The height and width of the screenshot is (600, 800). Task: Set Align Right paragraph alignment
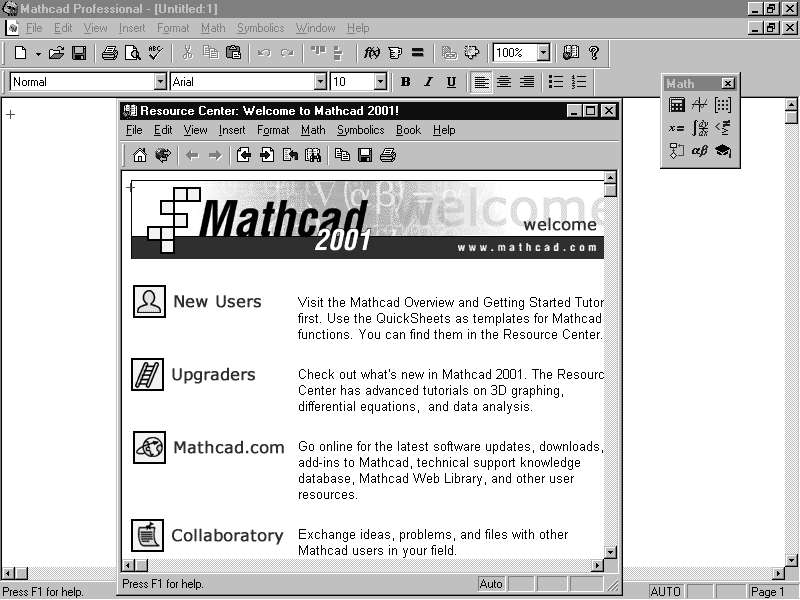(527, 82)
